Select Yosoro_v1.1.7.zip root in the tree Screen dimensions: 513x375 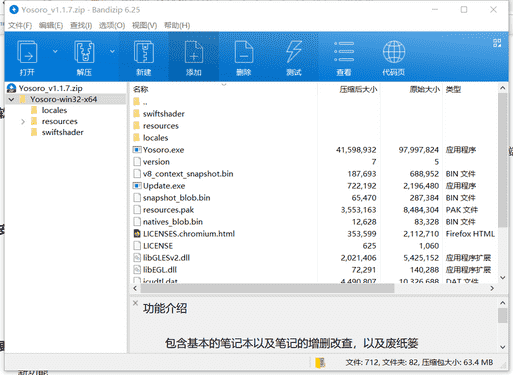50,88
